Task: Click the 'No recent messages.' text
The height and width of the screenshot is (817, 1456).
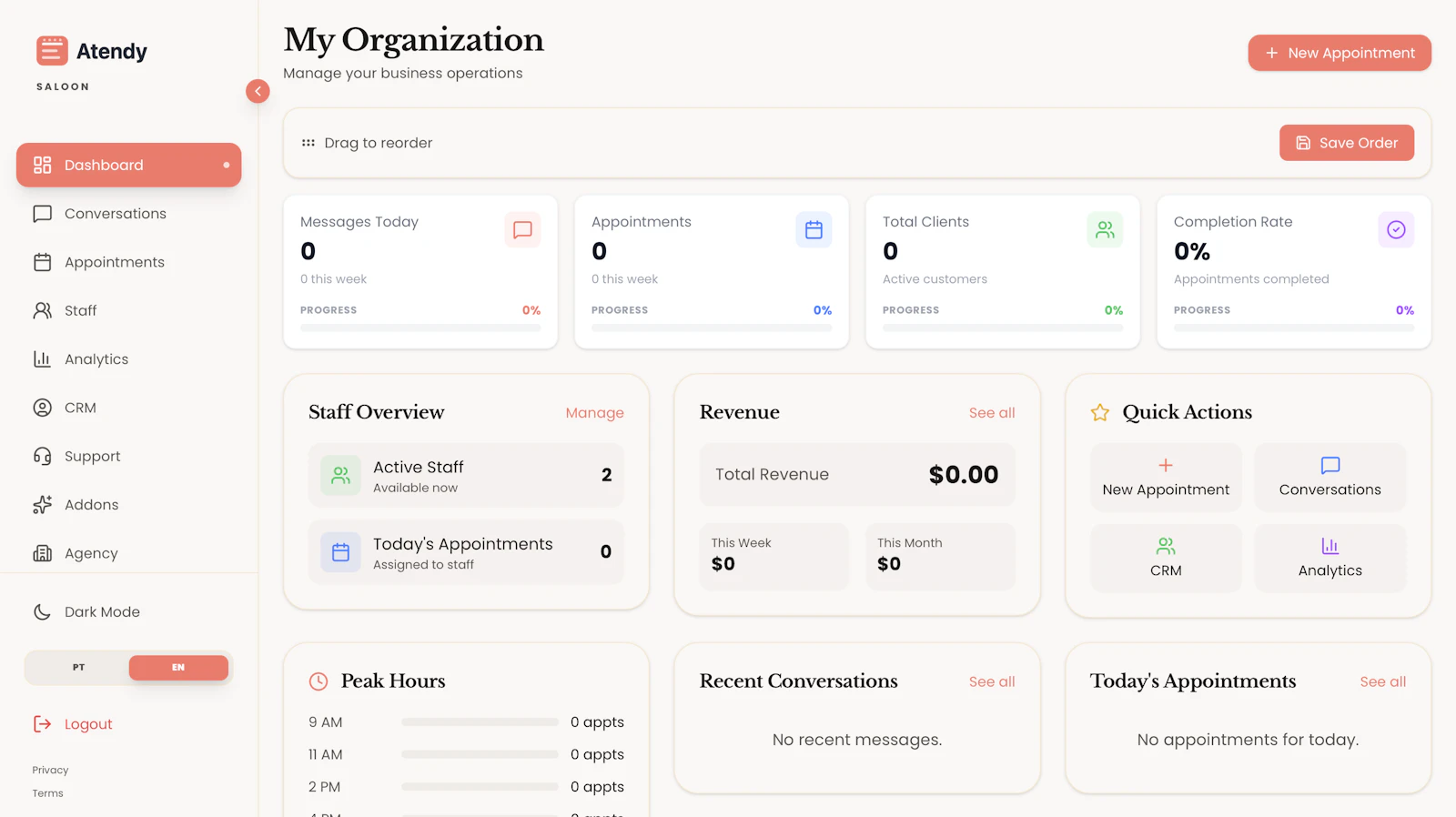Action: coord(857,740)
